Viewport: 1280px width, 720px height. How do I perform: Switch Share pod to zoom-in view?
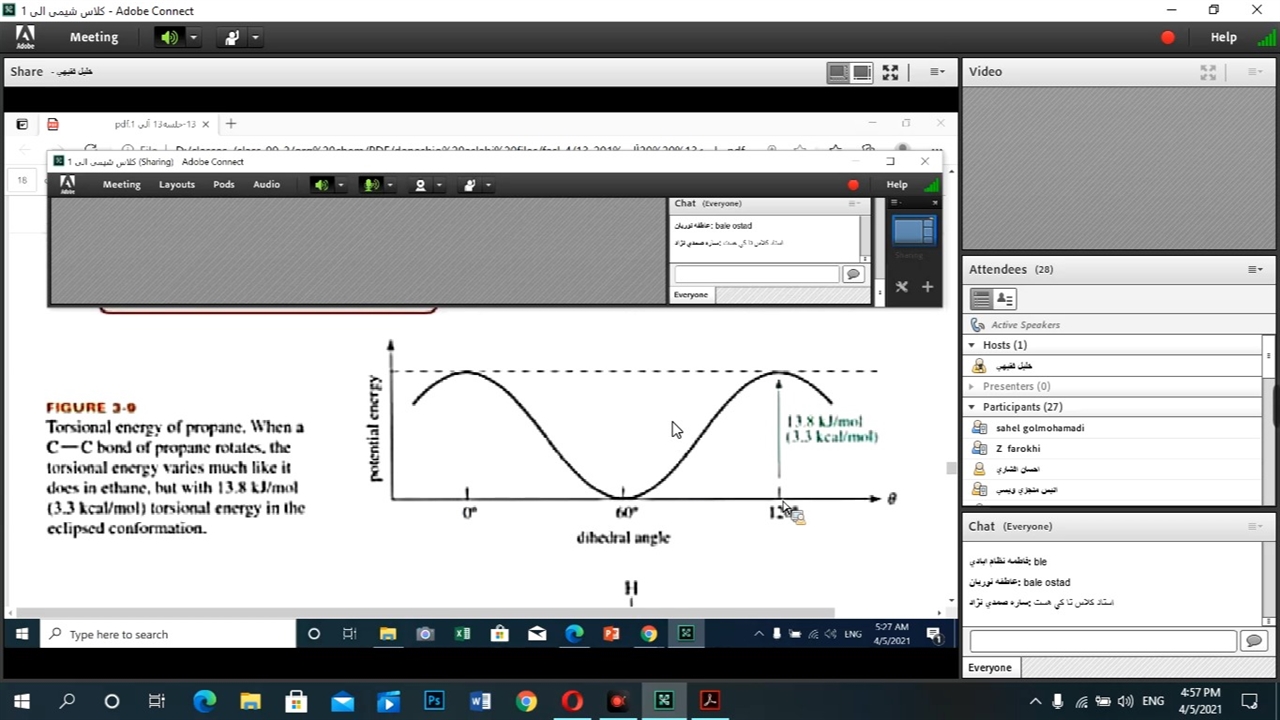861,72
